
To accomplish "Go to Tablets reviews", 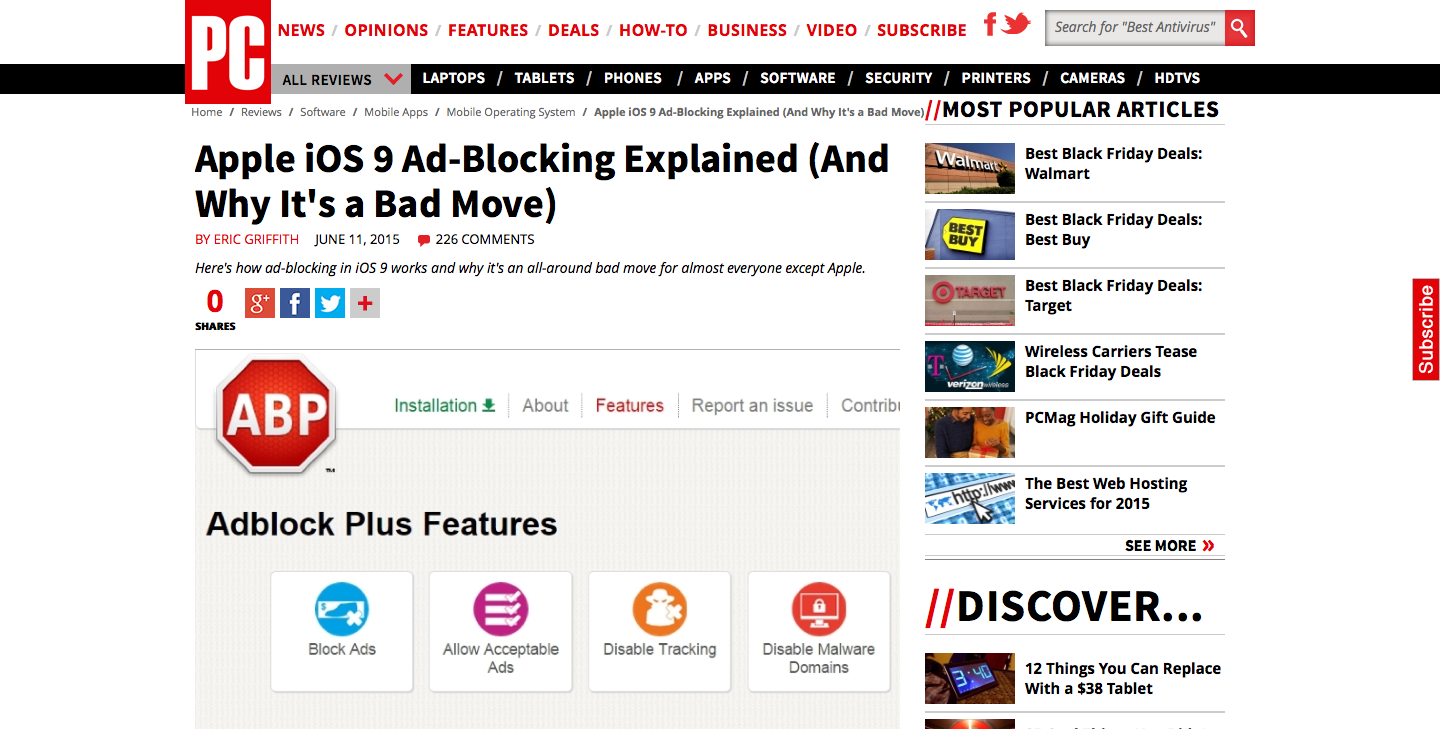I will point(545,78).
